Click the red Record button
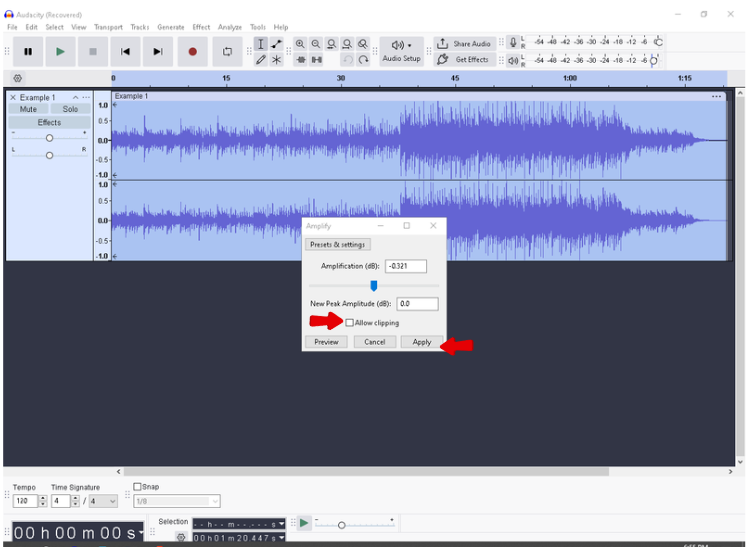Viewport: 746px width, 547px height. pyautogui.click(x=192, y=51)
